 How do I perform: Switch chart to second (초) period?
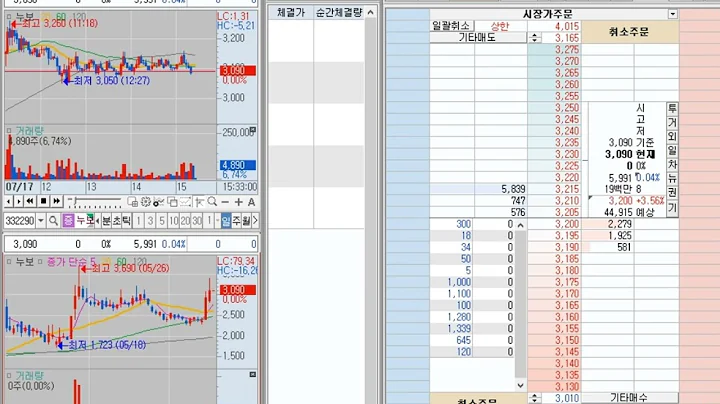(117, 221)
